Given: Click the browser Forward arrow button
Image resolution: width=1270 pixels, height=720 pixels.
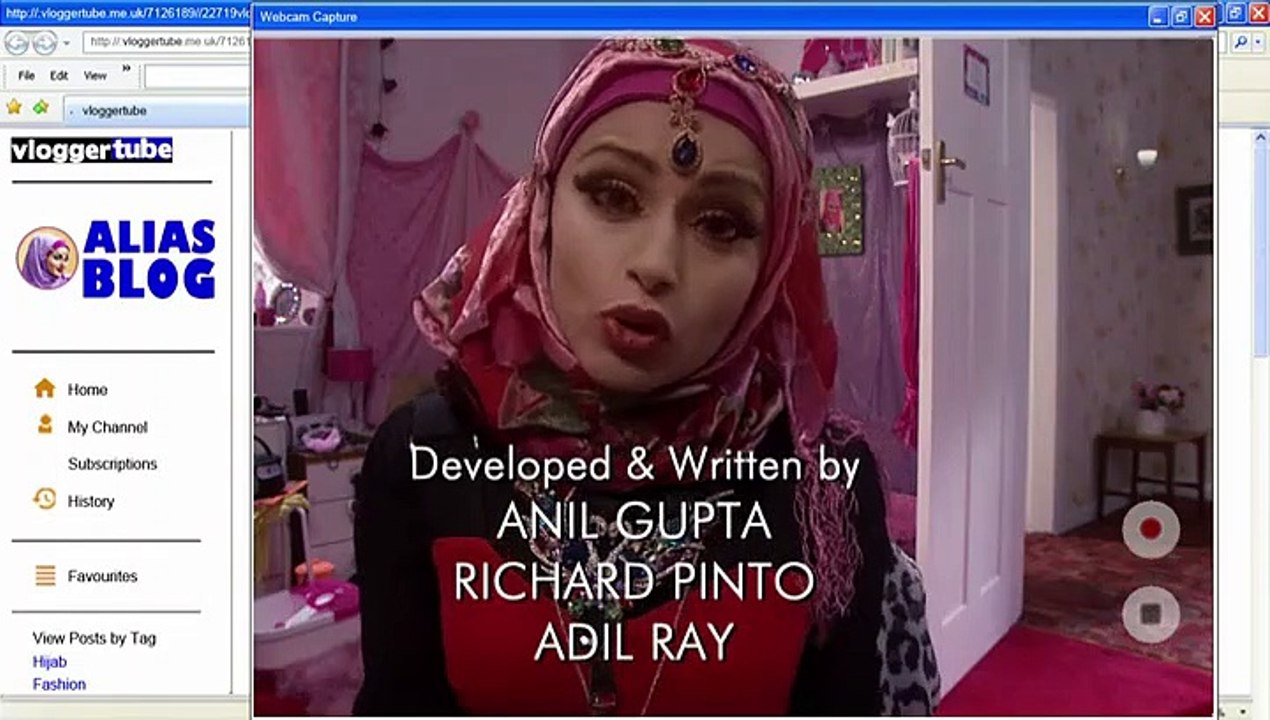Looking at the screenshot, I should [x=44, y=43].
